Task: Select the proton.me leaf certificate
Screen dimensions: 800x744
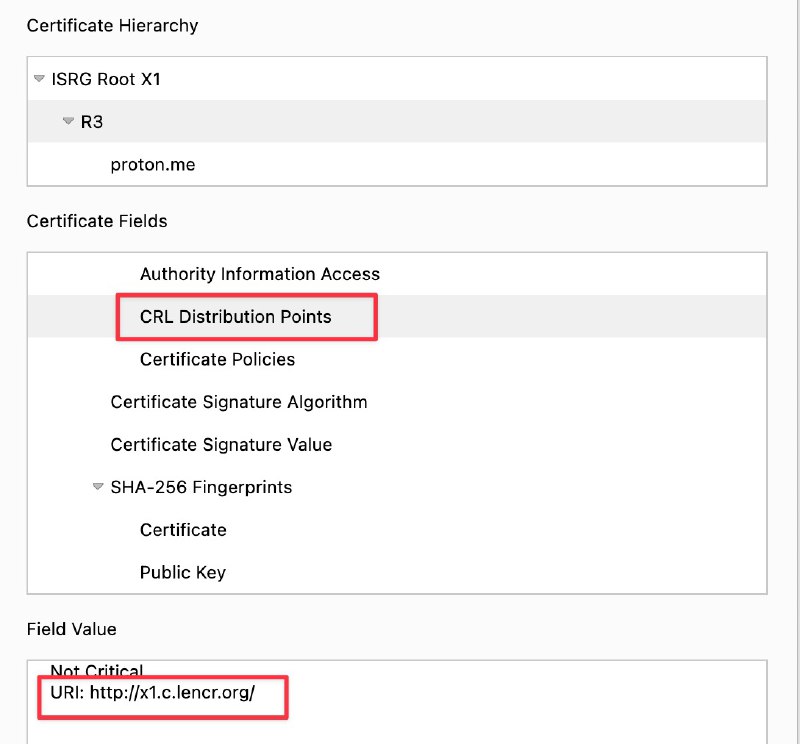Action: click(x=152, y=164)
